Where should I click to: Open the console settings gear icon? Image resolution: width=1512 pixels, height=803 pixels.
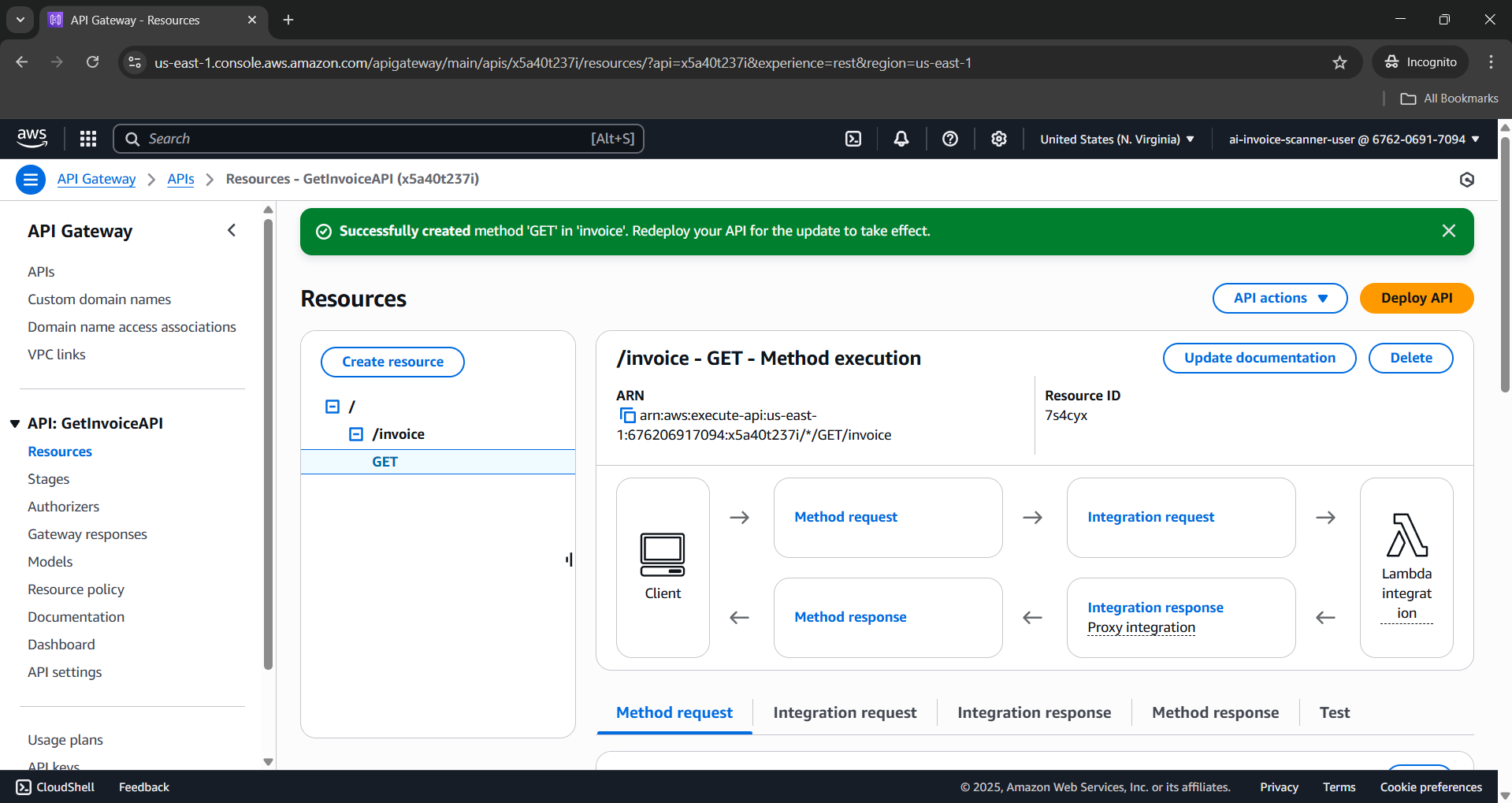point(999,139)
